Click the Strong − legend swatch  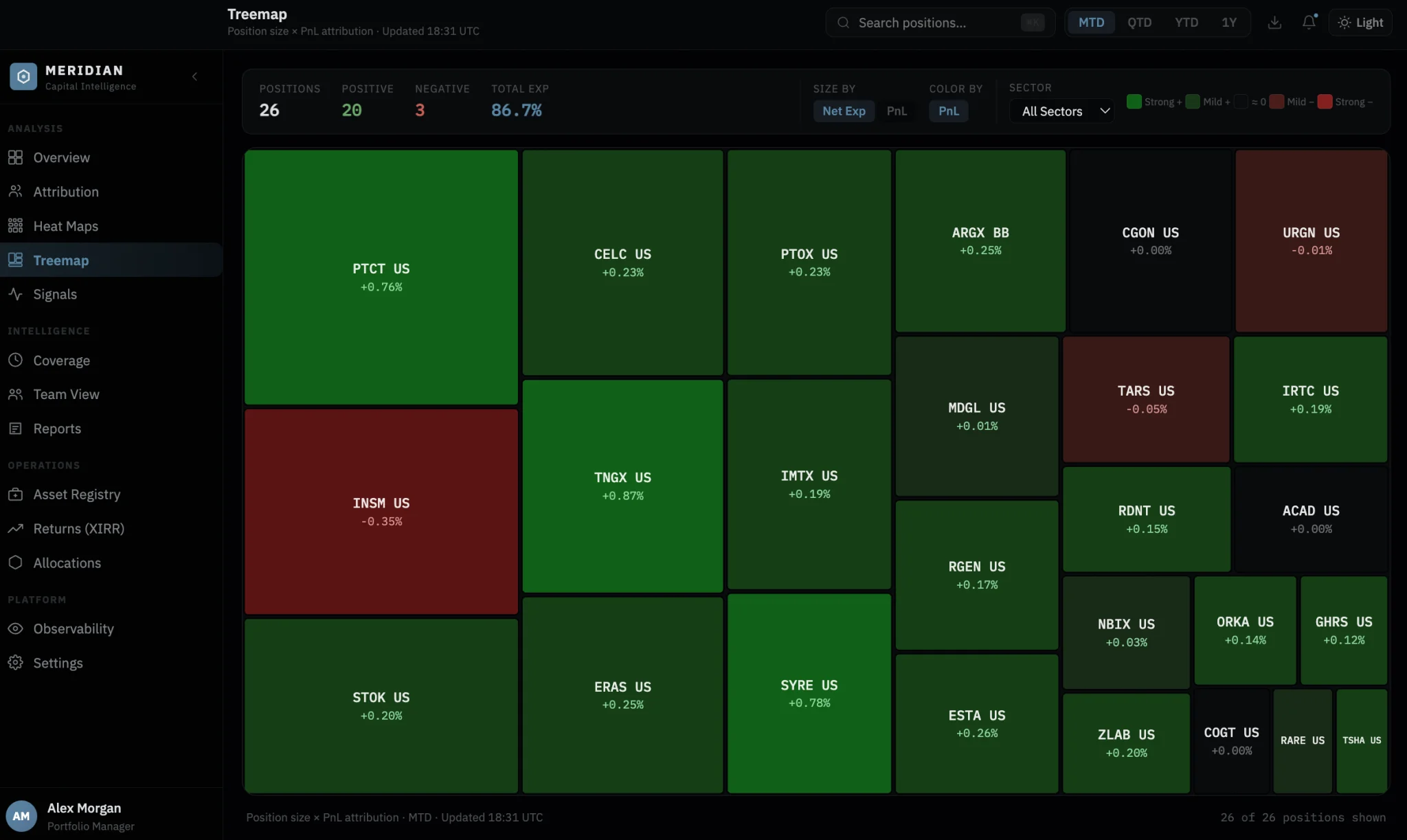tap(1325, 102)
